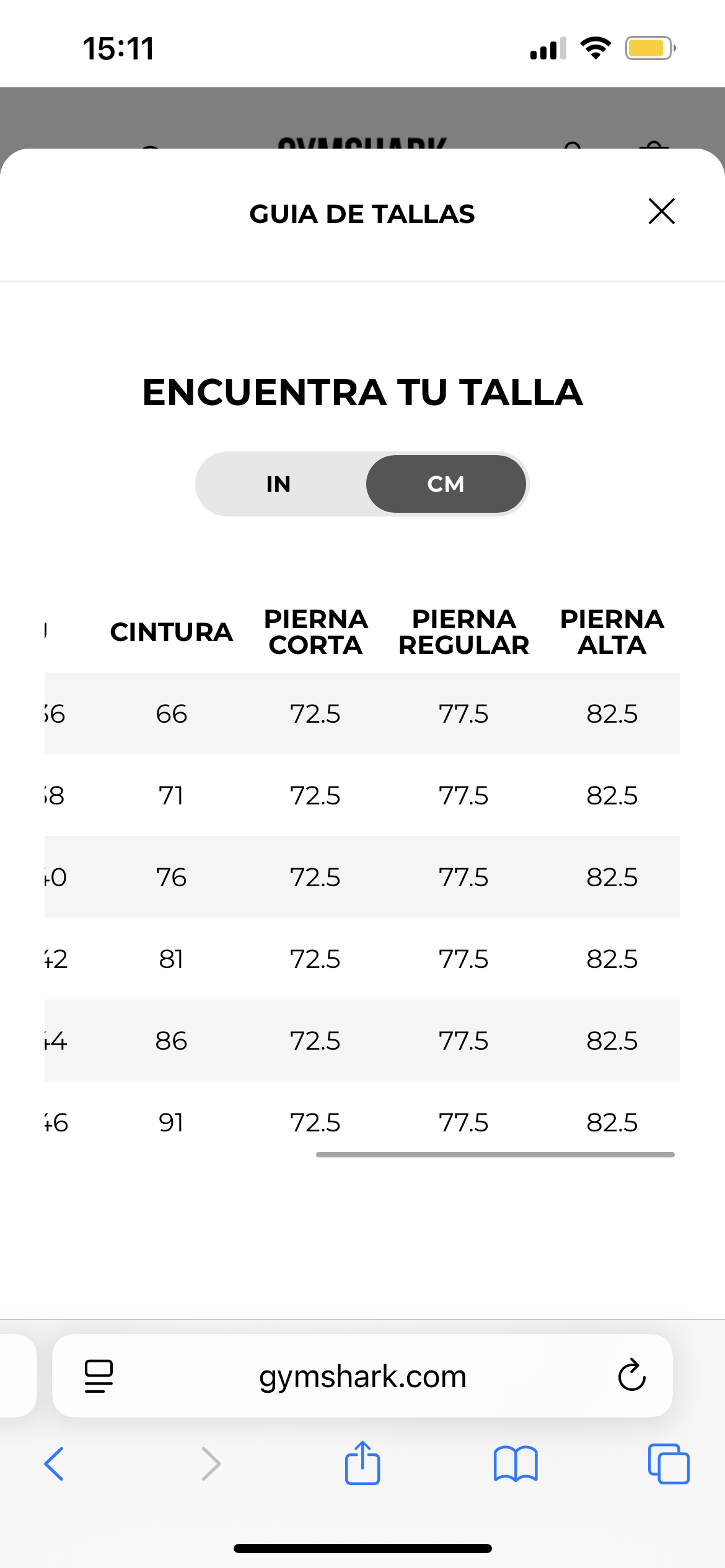
Task: Select the CINTURA column header
Action: click(172, 632)
